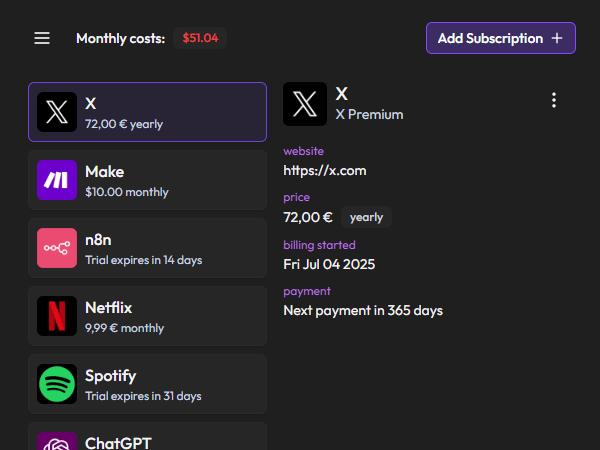Click the $51.04 monthly costs badge

pos(200,38)
